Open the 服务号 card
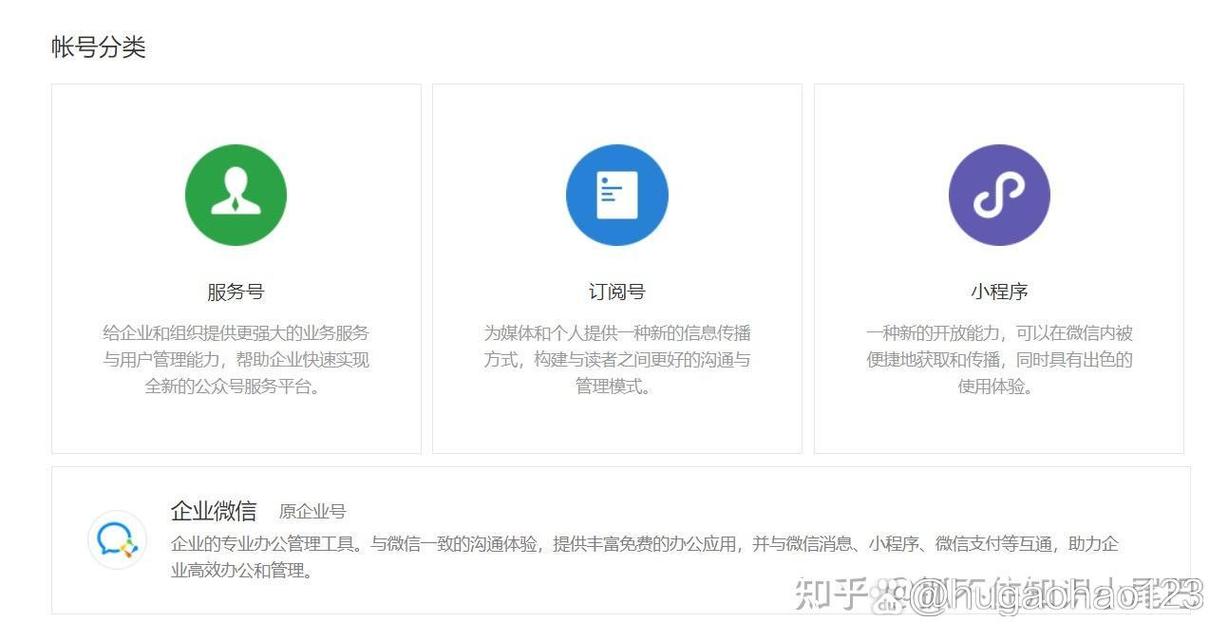Image resolution: width=1228 pixels, height=641 pixels. click(236, 268)
